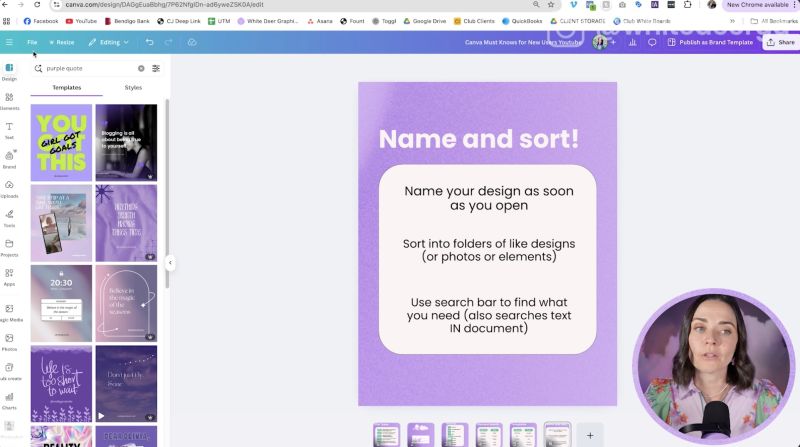
Task: Open the first page thumbnail
Action: 386,435
